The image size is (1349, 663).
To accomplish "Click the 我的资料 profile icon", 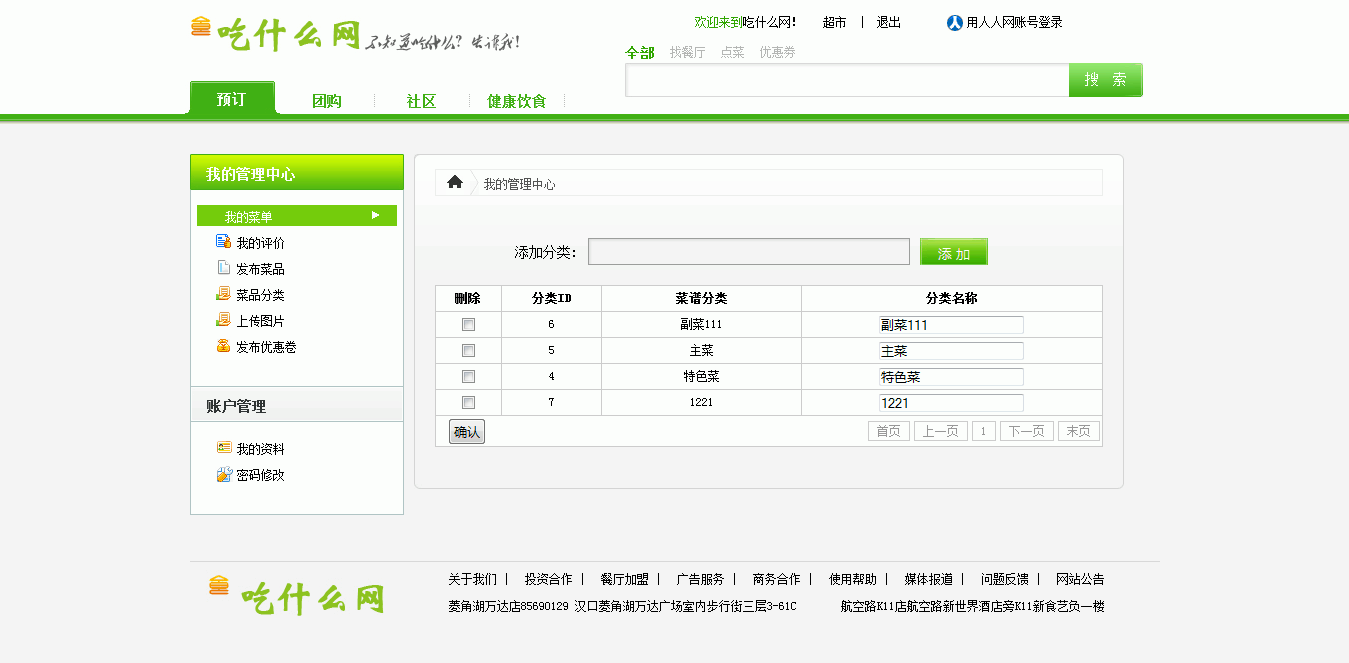I will [224, 448].
